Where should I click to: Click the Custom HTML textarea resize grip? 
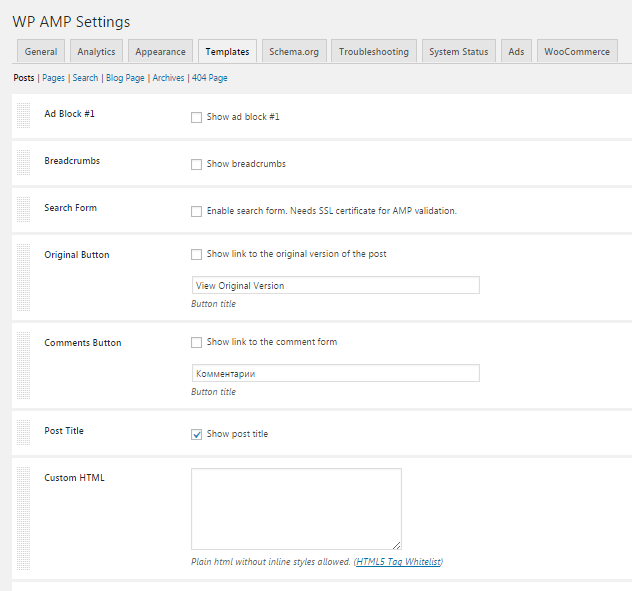click(x=397, y=545)
